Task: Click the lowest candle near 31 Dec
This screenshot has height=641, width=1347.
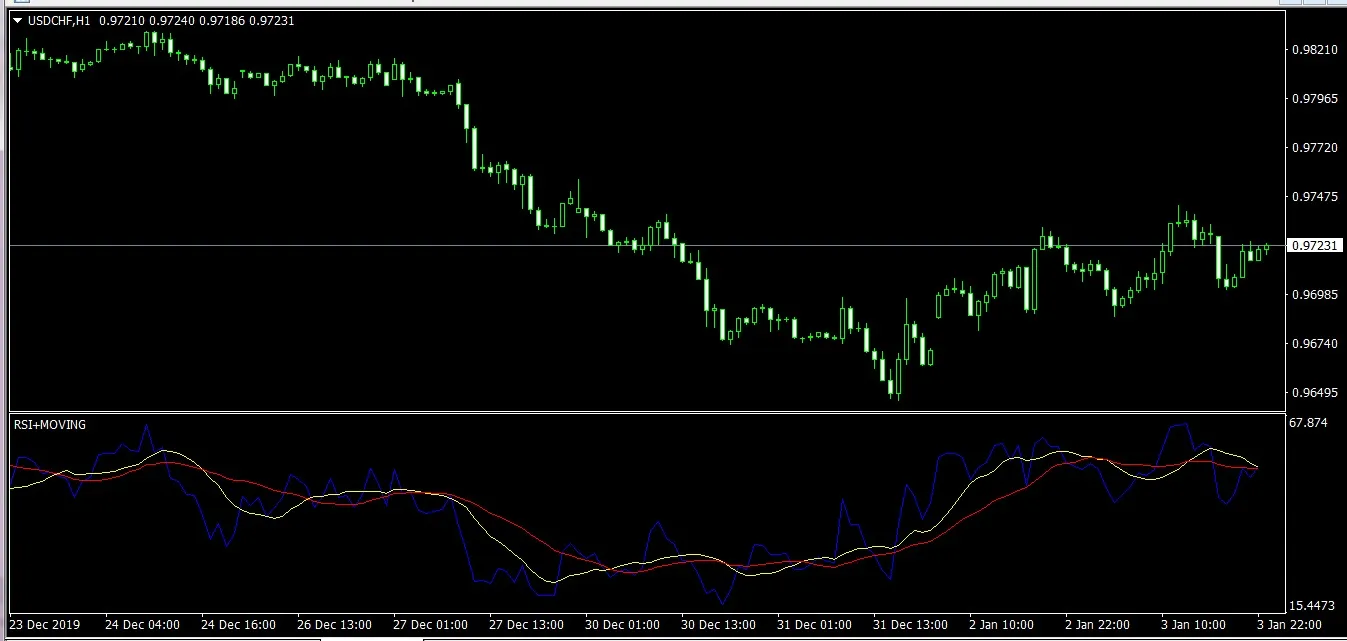Action: click(897, 385)
